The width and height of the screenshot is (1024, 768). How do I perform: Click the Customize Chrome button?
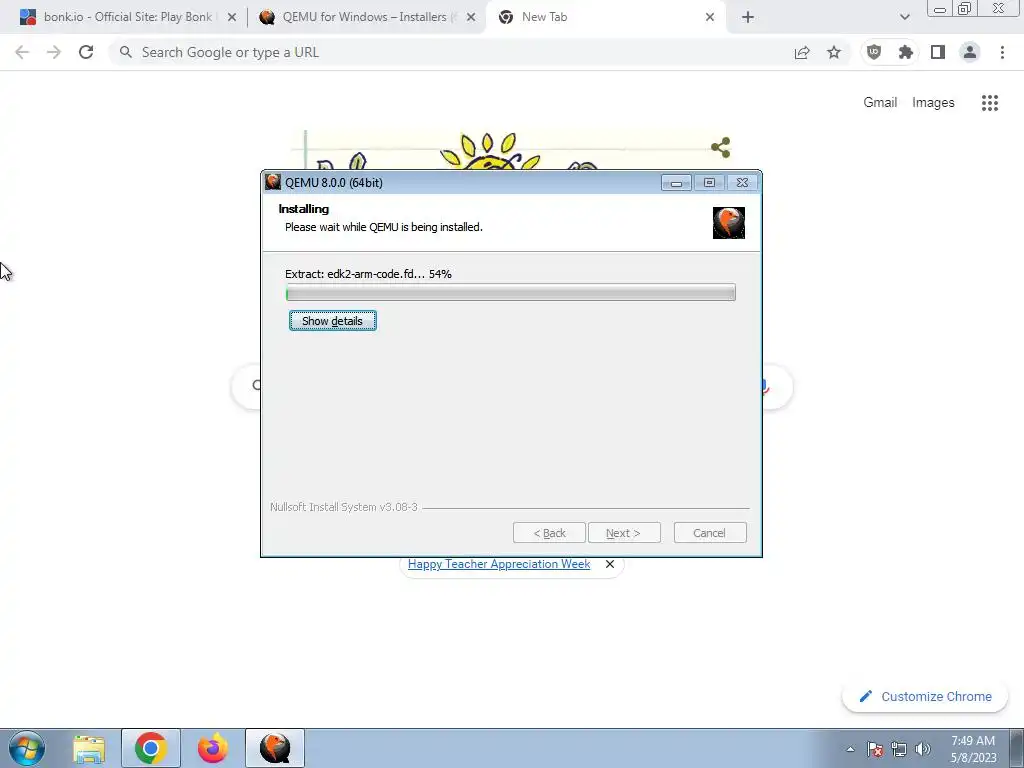coord(925,697)
